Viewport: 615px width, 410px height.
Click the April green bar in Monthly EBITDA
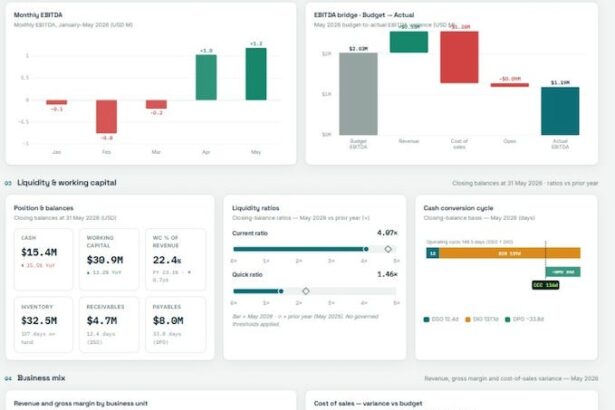[x=206, y=77]
